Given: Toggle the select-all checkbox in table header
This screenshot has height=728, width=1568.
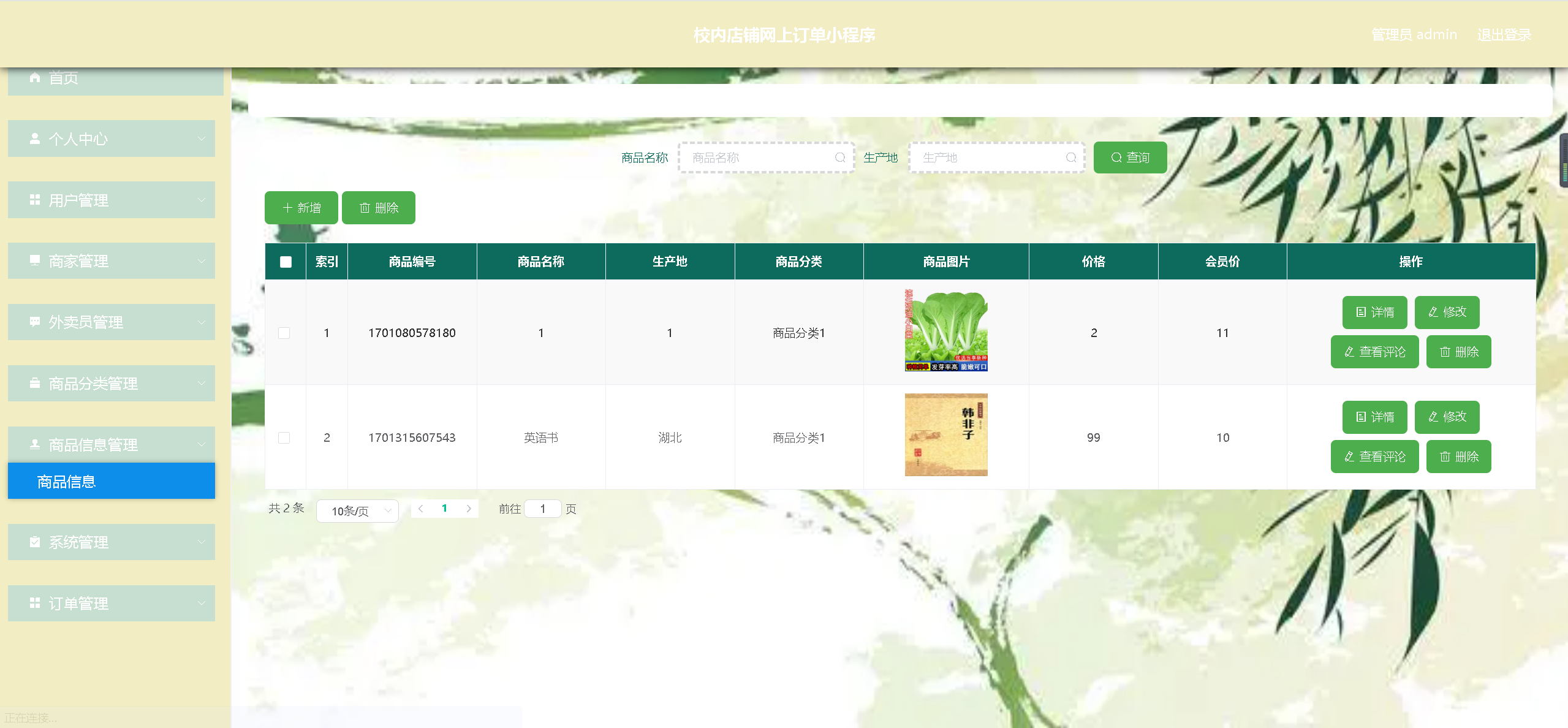Looking at the screenshot, I should coord(286,262).
